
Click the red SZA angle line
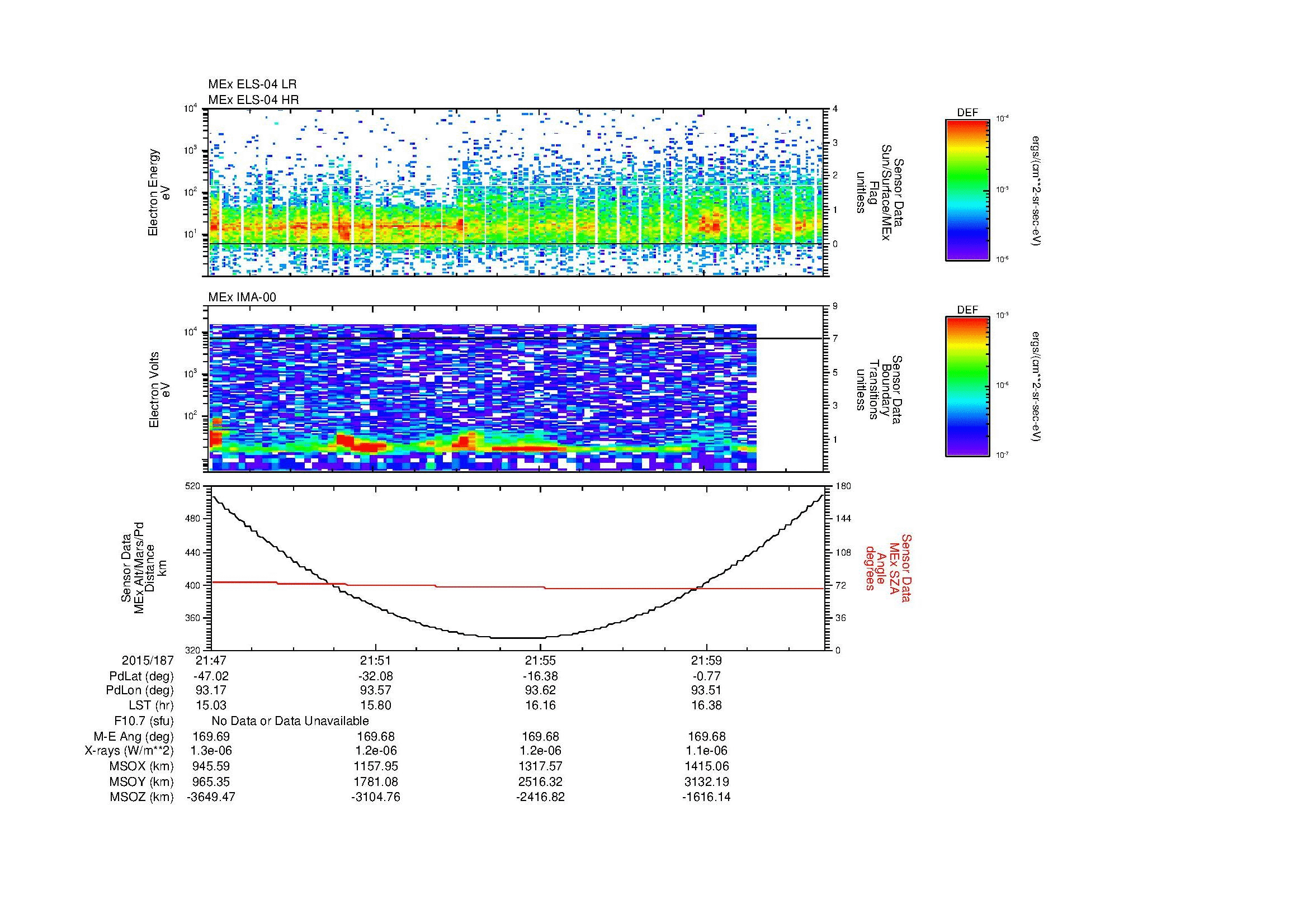(517, 586)
